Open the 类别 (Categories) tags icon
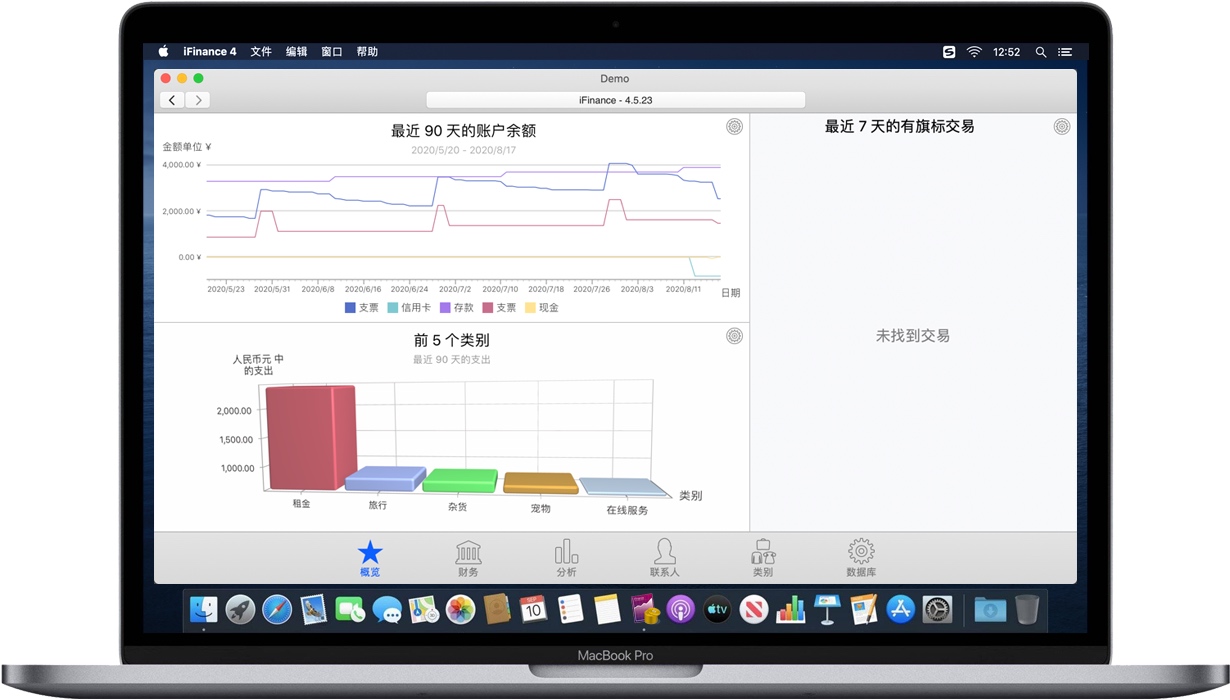 pyautogui.click(x=761, y=550)
